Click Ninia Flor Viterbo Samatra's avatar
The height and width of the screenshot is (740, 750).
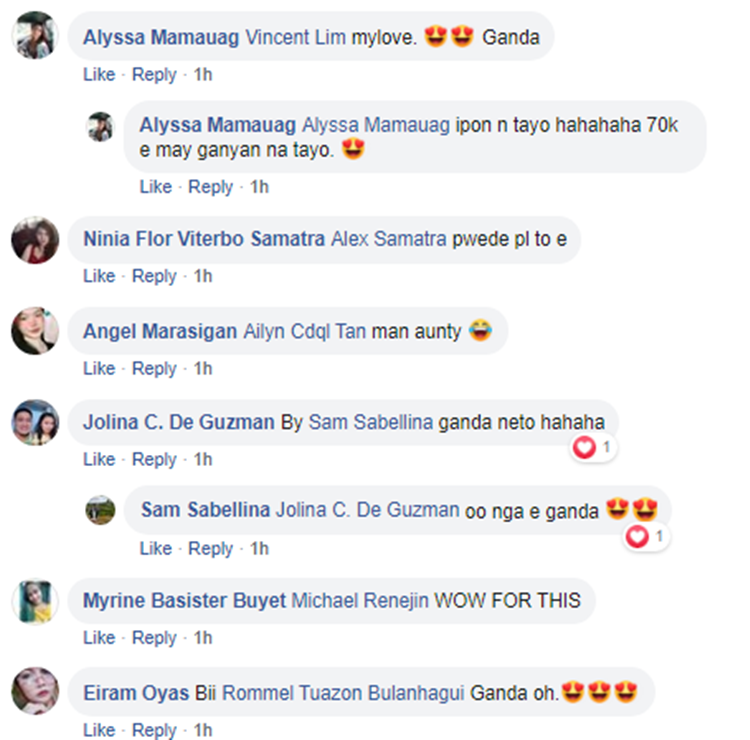tap(35, 240)
